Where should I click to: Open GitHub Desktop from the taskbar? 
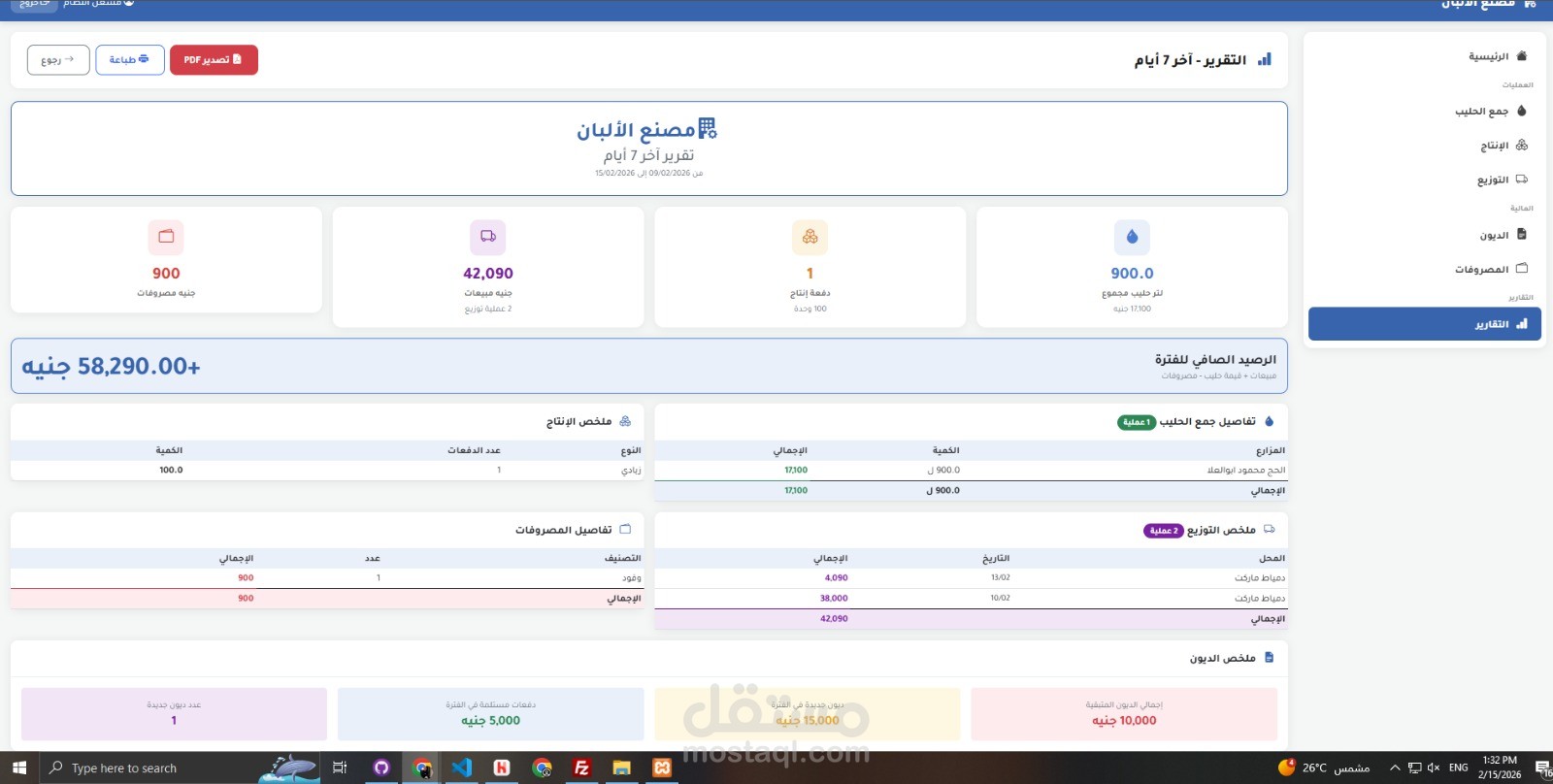381,768
